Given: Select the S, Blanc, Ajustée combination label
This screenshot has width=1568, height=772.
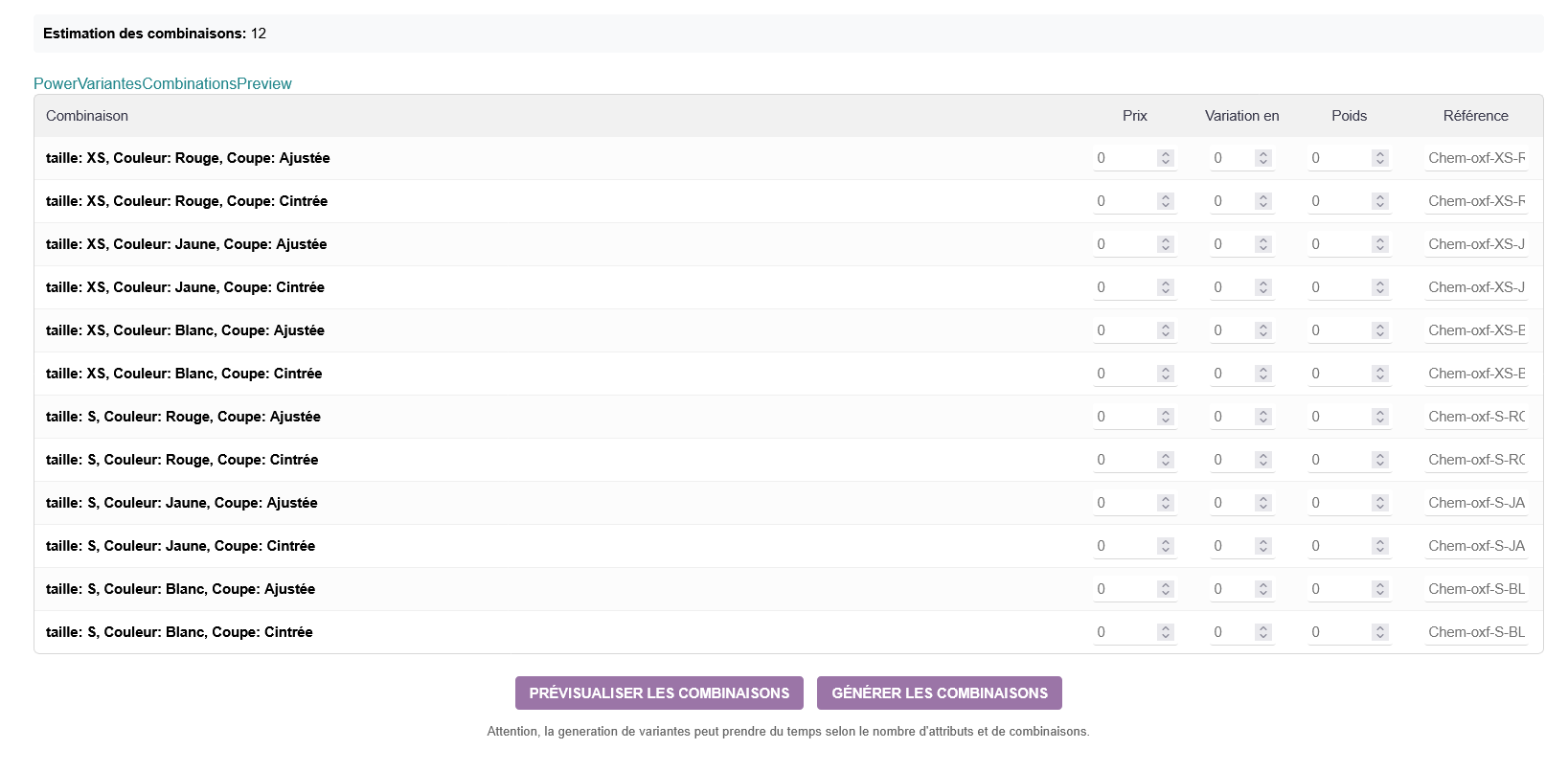Looking at the screenshot, I should click(x=180, y=589).
